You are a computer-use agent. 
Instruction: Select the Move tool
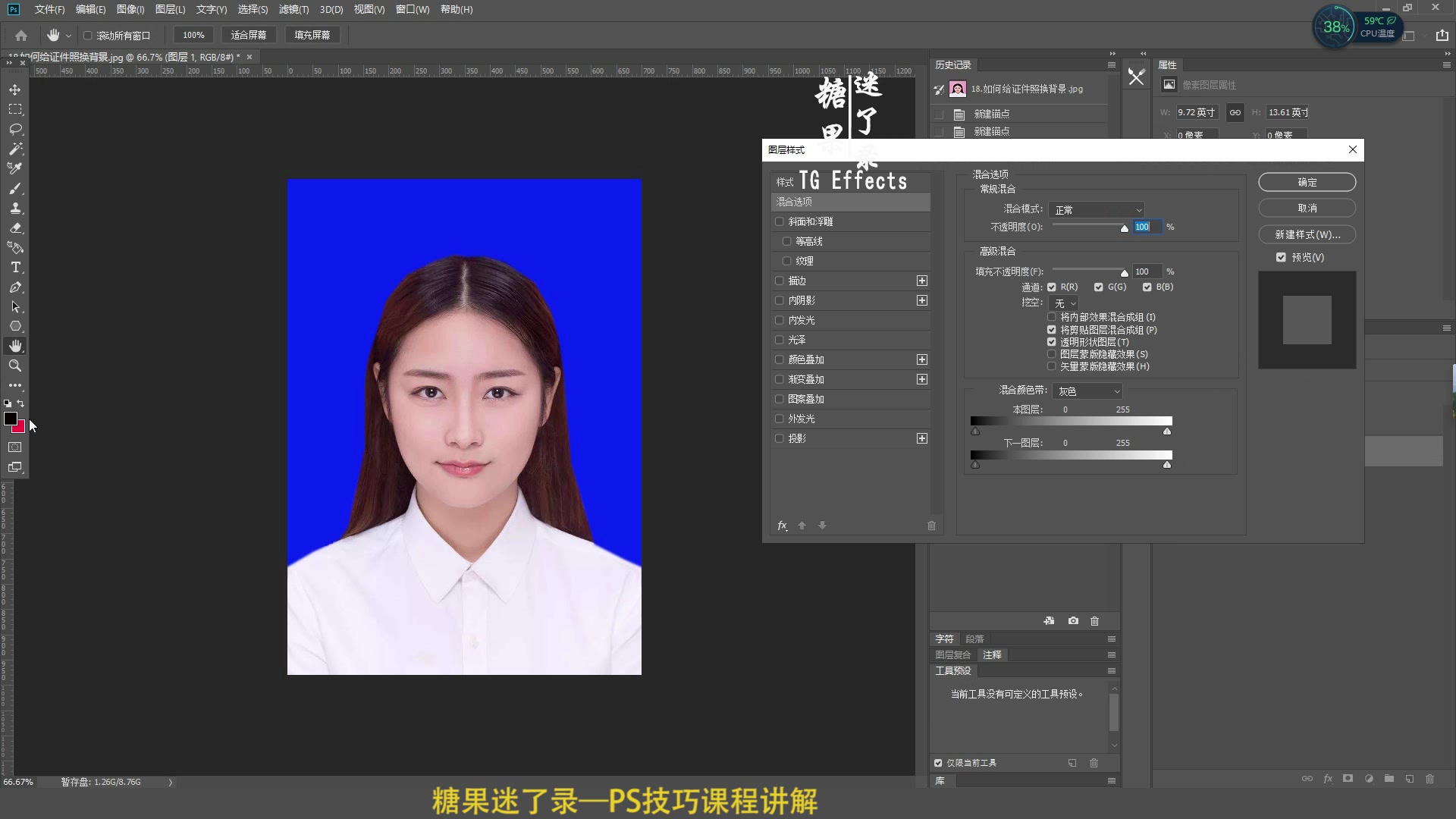(x=15, y=89)
